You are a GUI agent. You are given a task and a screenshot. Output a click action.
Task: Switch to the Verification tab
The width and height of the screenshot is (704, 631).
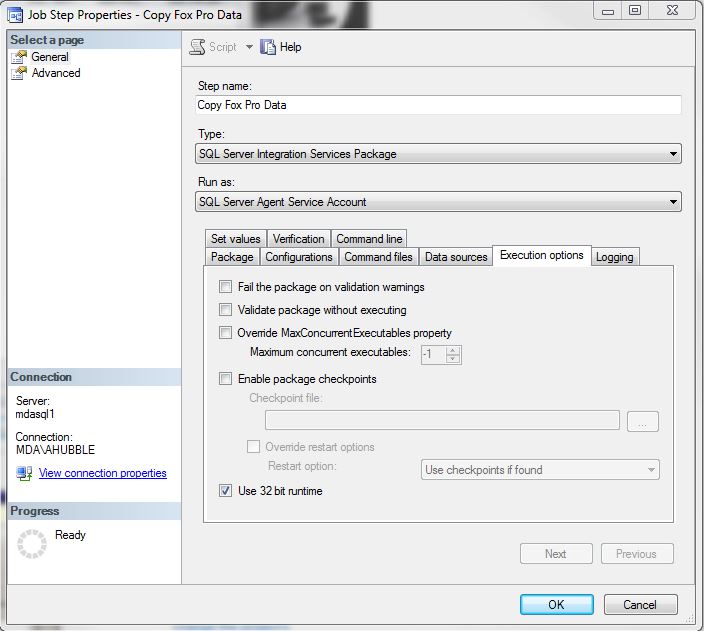299,238
